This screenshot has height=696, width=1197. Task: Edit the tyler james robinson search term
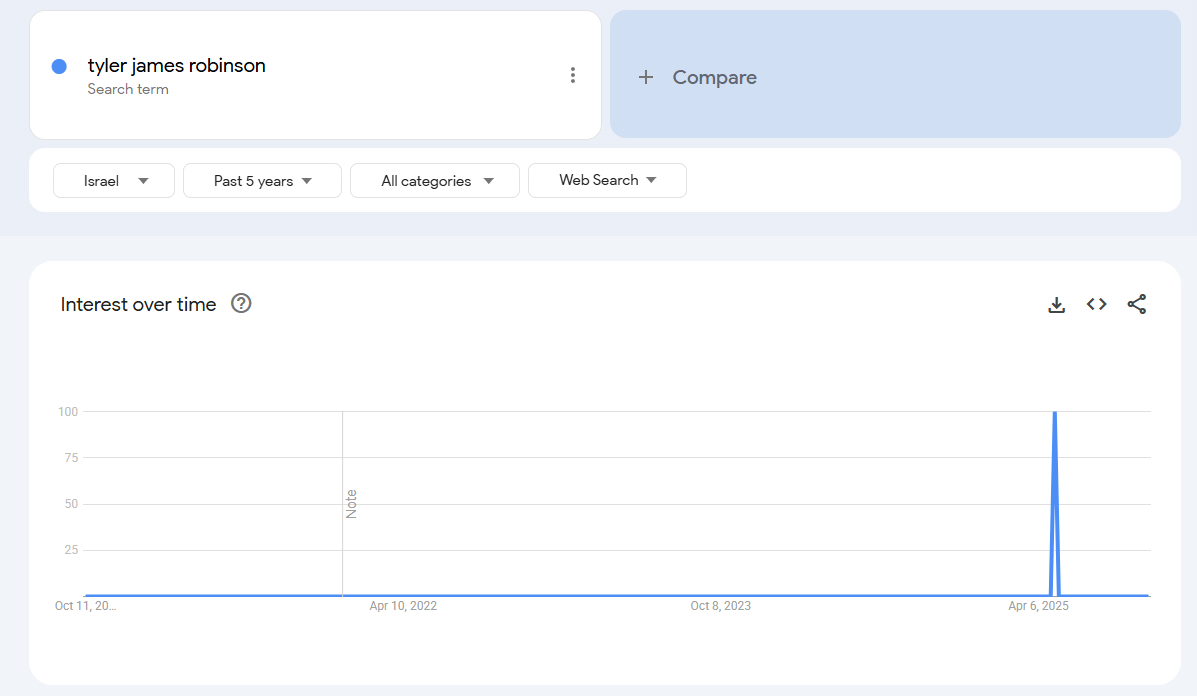point(176,66)
